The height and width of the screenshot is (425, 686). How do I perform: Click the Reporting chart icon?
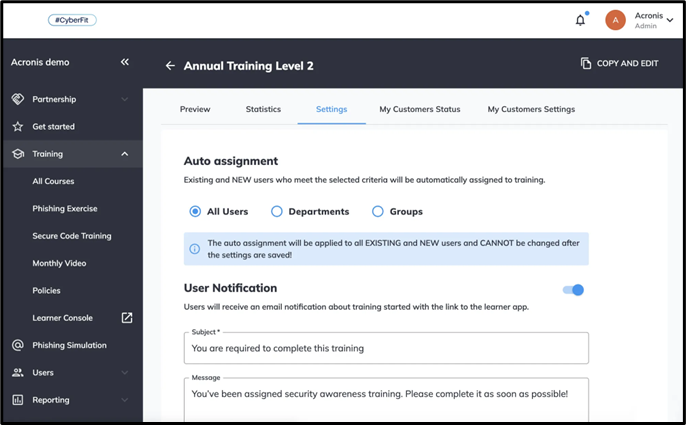(18, 400)
